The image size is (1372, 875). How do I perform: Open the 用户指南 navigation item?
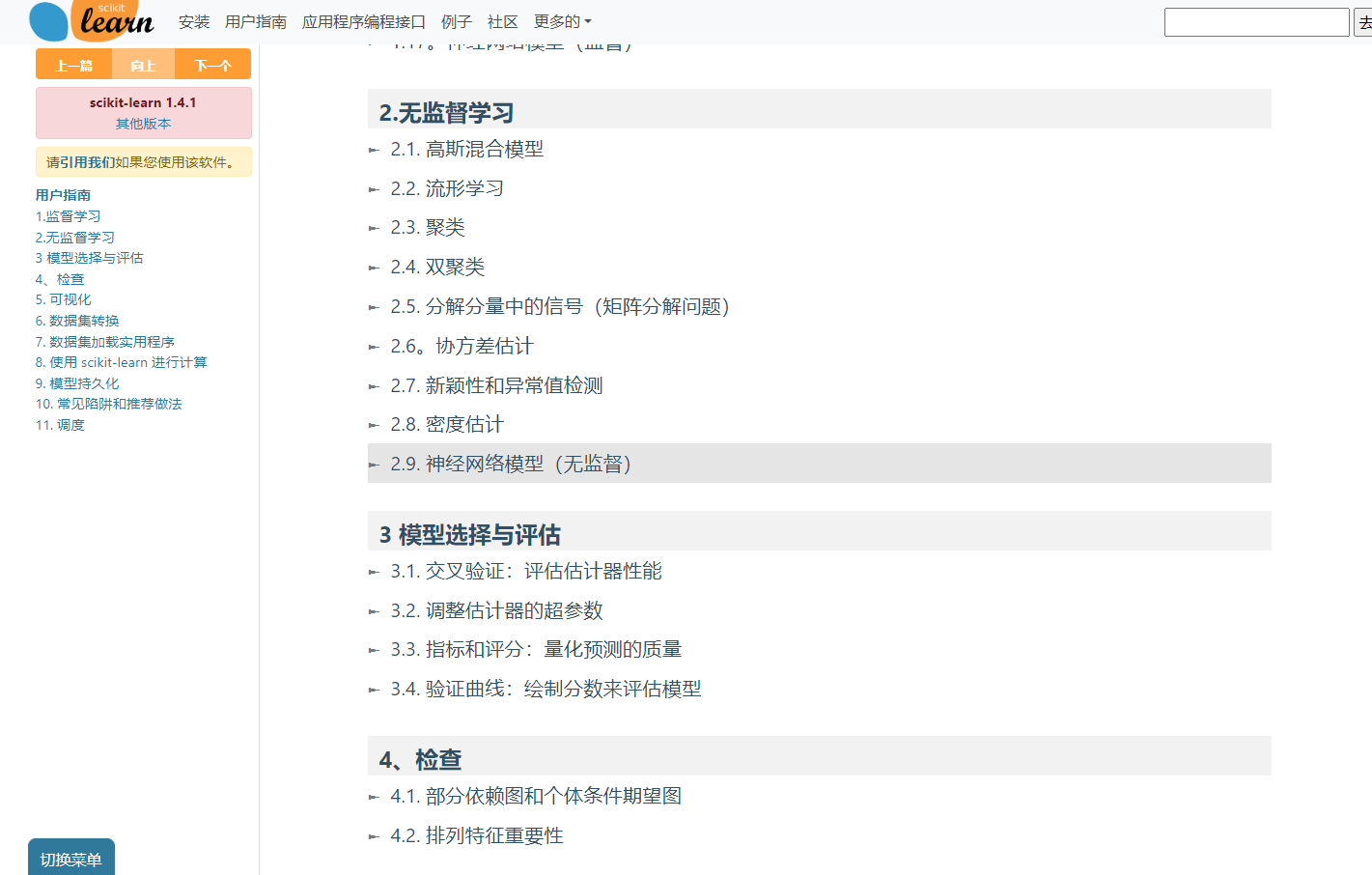(x=256, y=21)
